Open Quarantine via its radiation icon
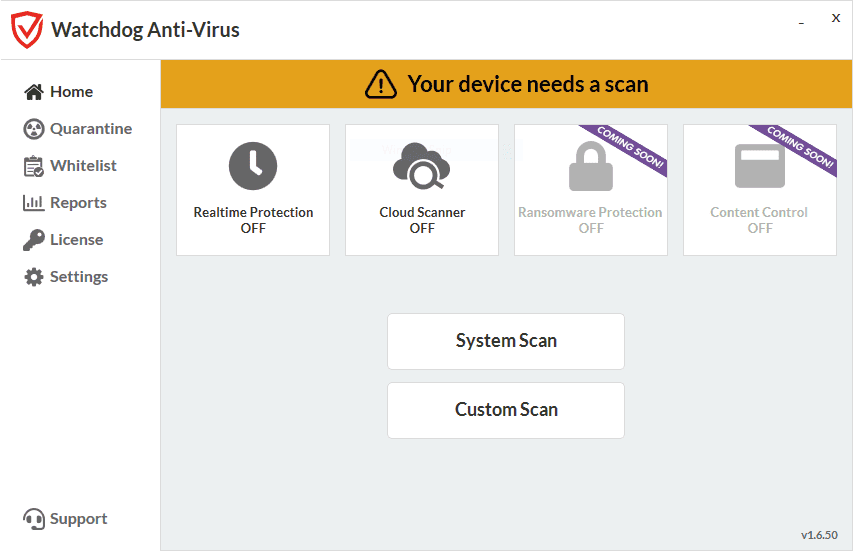 tap(34, 129)
